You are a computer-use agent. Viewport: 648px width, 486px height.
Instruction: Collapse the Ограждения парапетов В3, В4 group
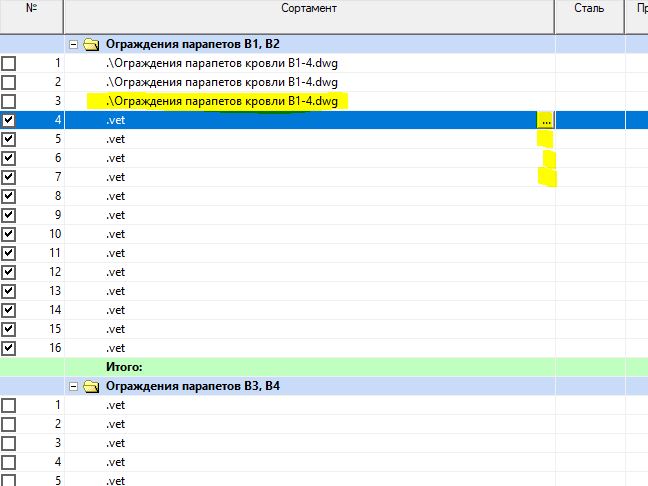coord(73,386)
